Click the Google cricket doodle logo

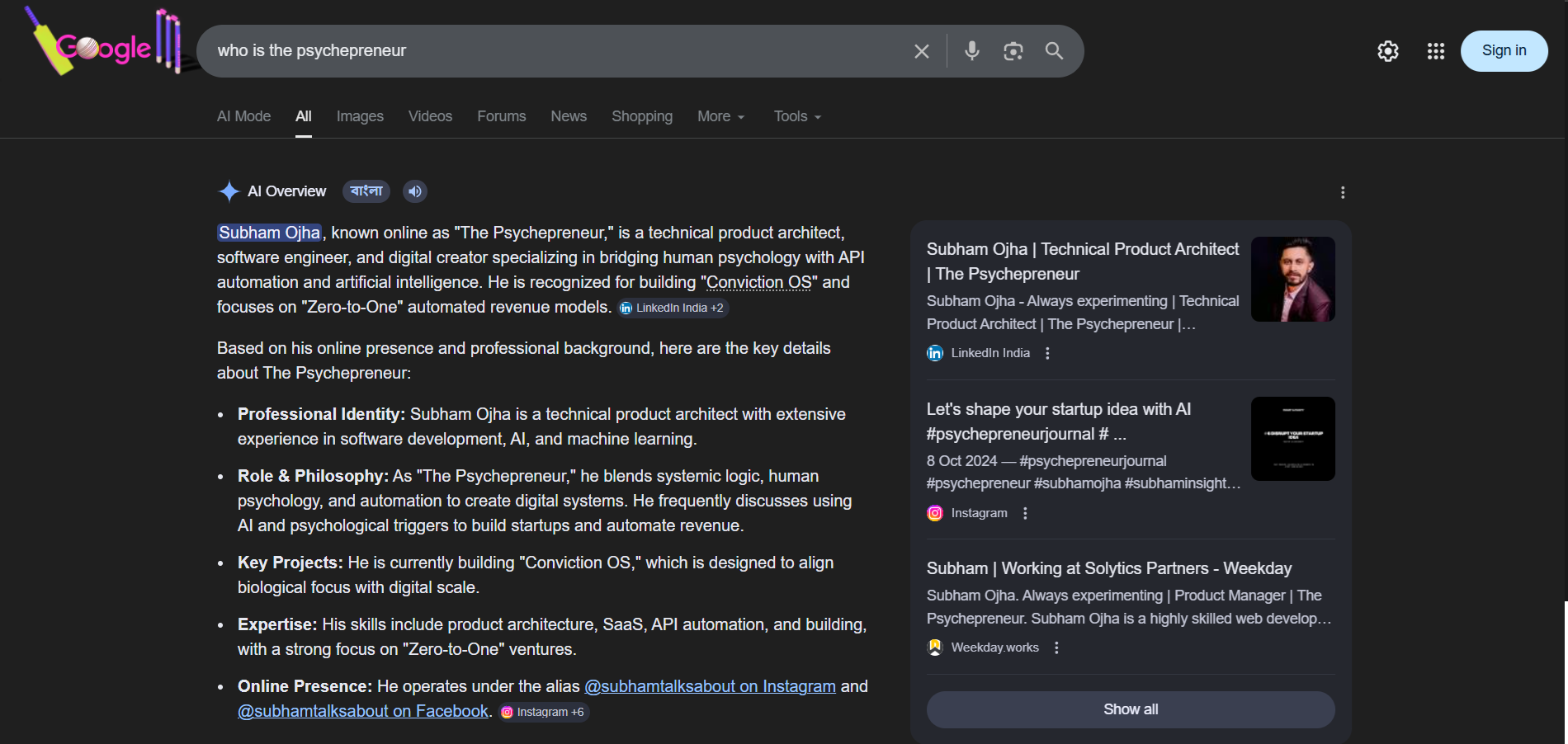click(103, 45)
